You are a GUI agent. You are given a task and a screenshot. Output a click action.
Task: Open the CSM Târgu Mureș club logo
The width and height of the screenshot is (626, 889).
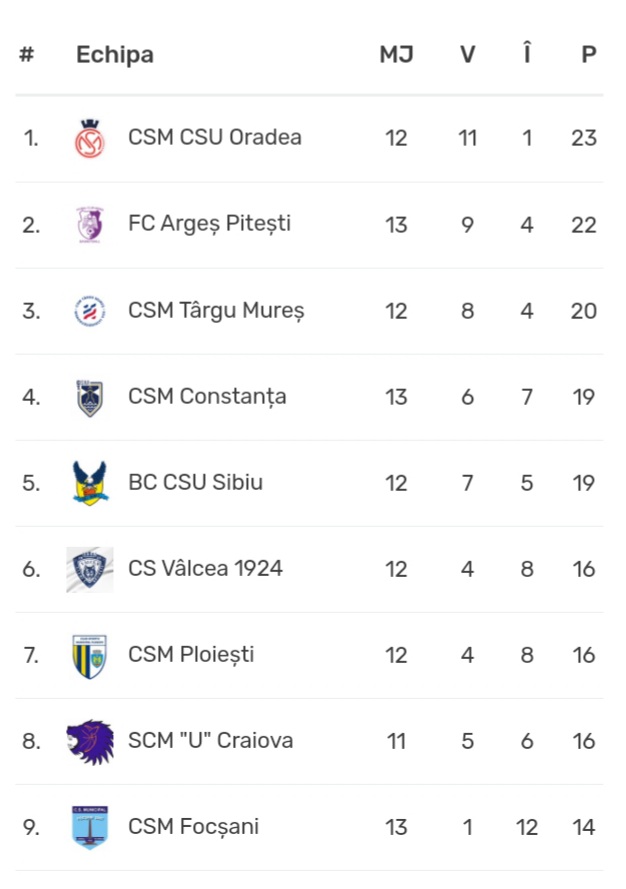pos(90,311)
